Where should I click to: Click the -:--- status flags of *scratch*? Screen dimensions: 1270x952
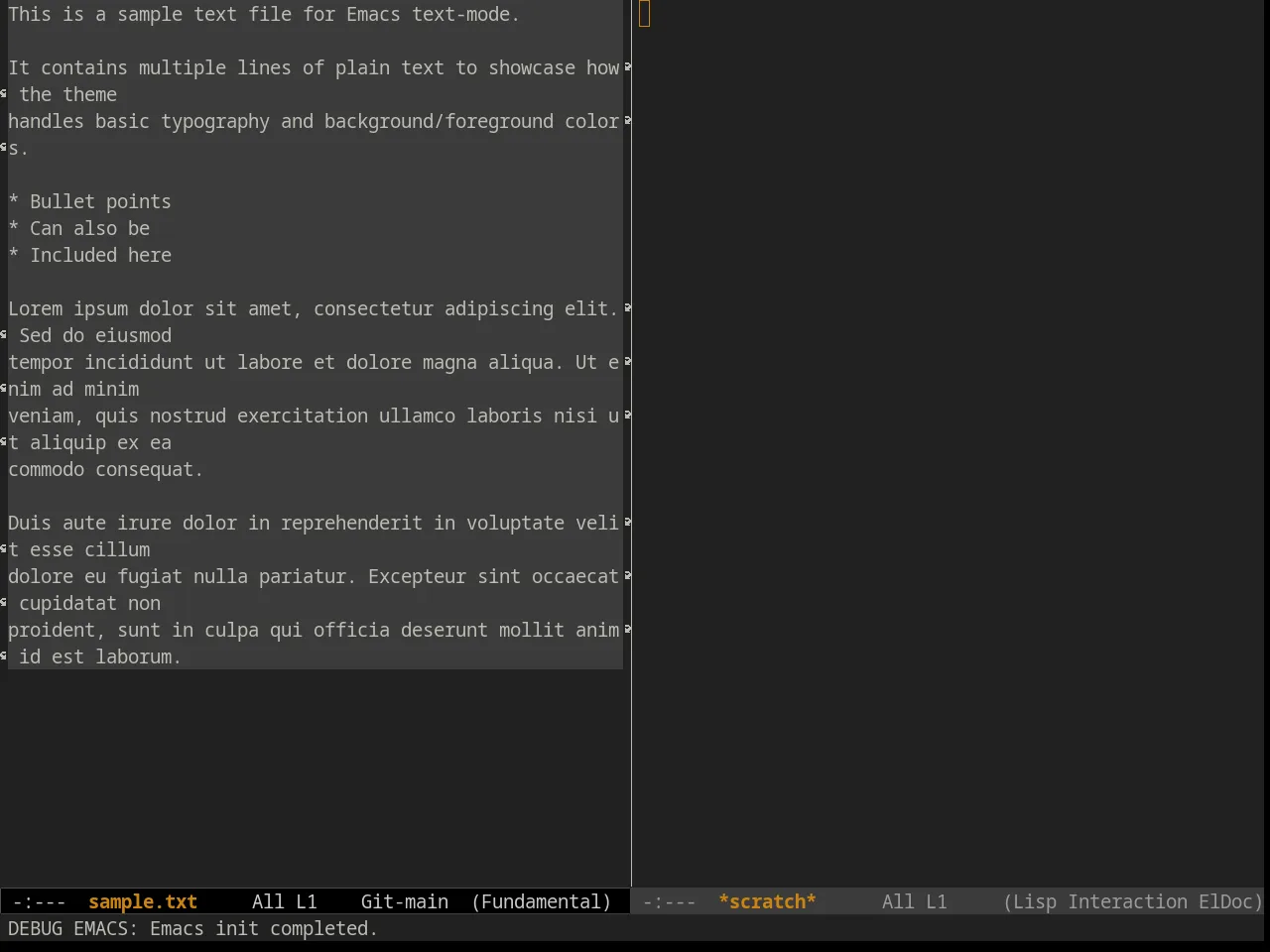click(670, 901)
